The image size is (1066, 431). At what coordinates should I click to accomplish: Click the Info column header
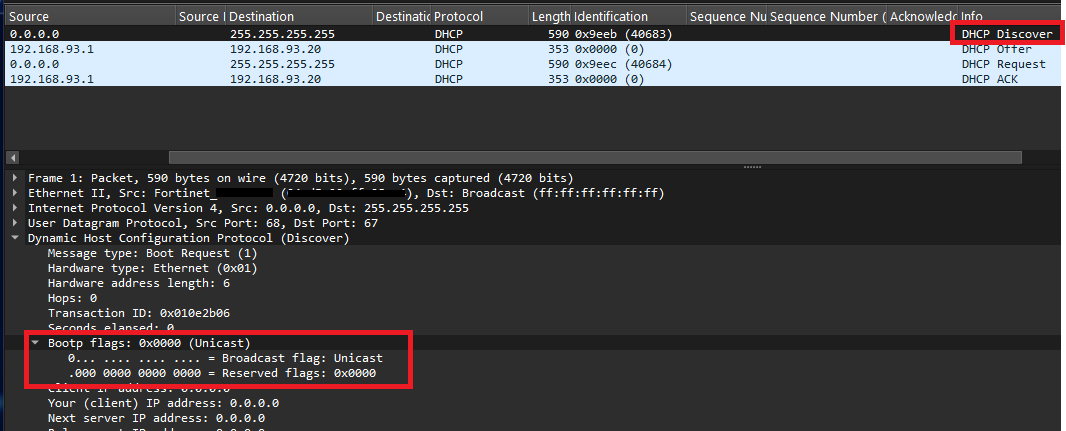pyautogui.click(x=1011, y=16)
